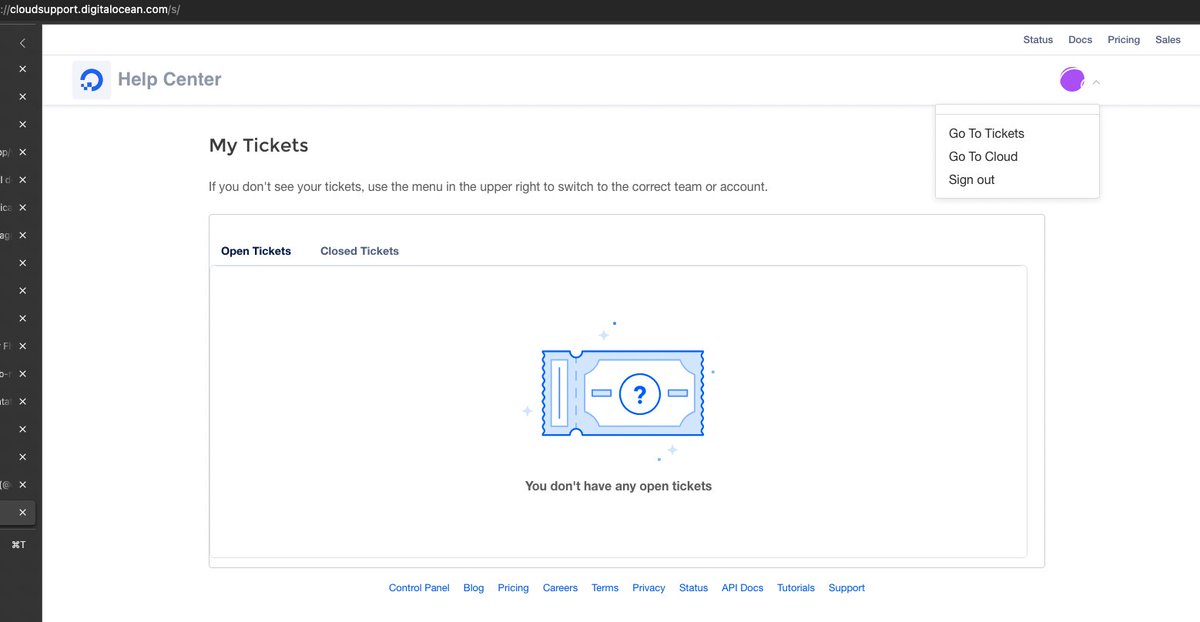Viewport: 1200px width, 622px height.
Task: Collapse the browser sidebar with the back chevron
Action: (22, 43)
